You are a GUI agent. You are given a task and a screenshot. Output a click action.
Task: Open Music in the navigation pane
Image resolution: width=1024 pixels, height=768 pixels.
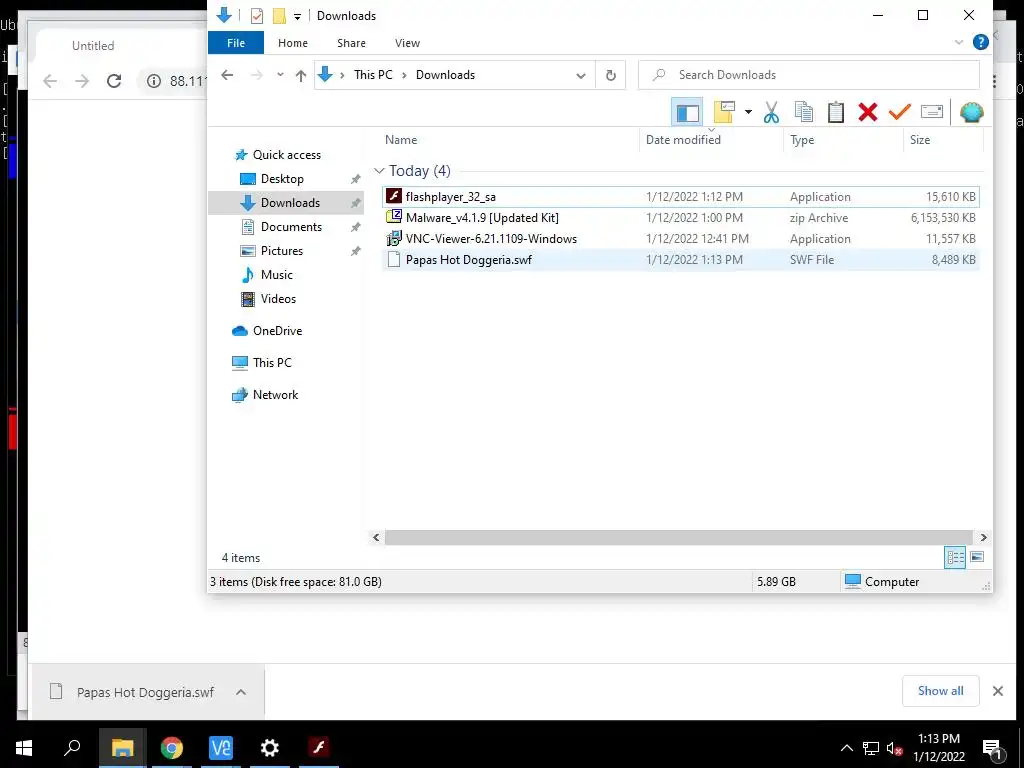point(276,276)
